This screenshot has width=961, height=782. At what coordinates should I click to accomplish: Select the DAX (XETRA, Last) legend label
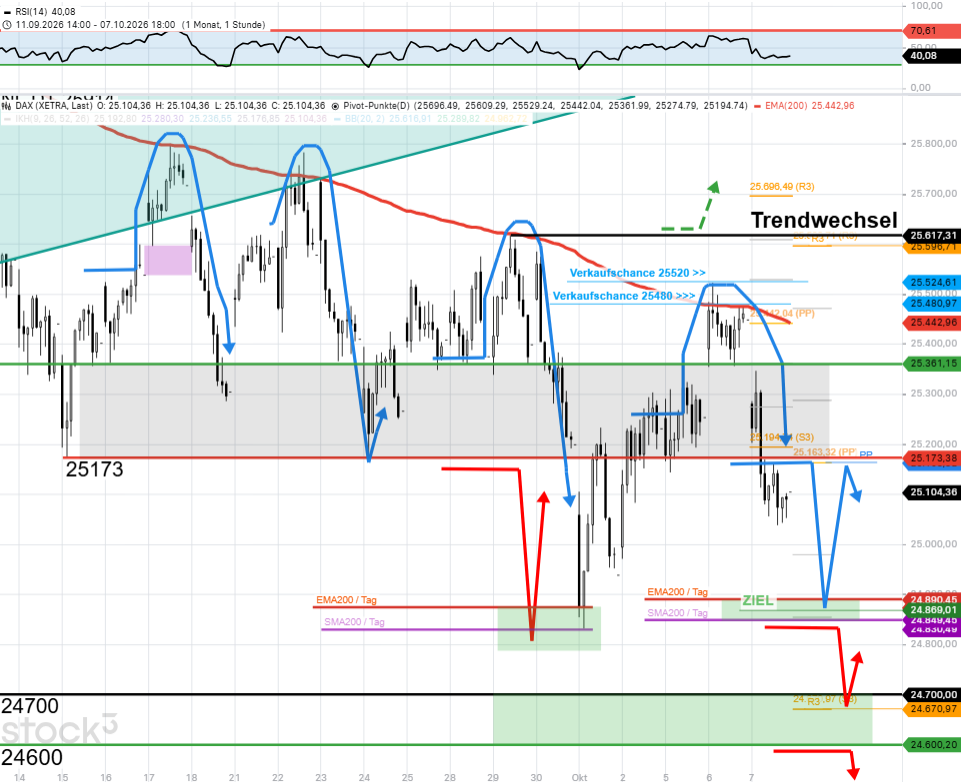click(54, 106)
